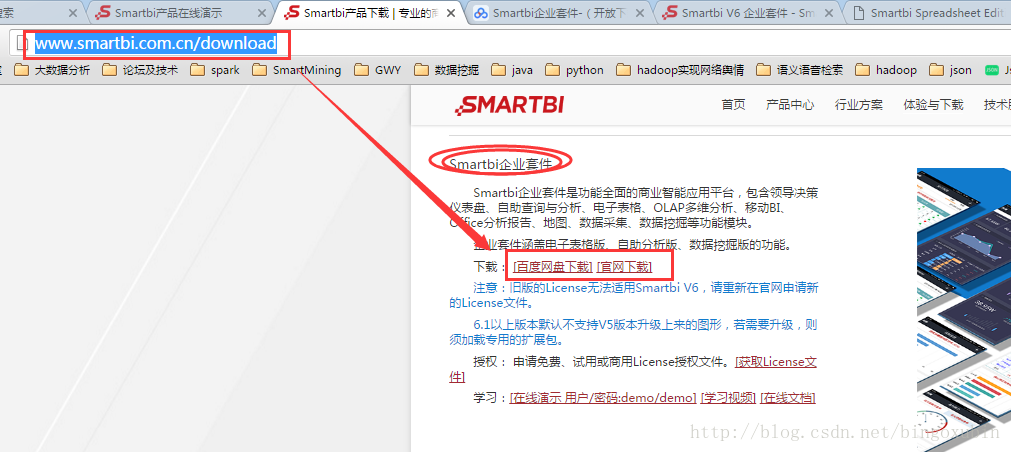Viewport: 1011px width, 452px height.
Task: Open the hadoop bookmark folder
Action: [885, 70]
